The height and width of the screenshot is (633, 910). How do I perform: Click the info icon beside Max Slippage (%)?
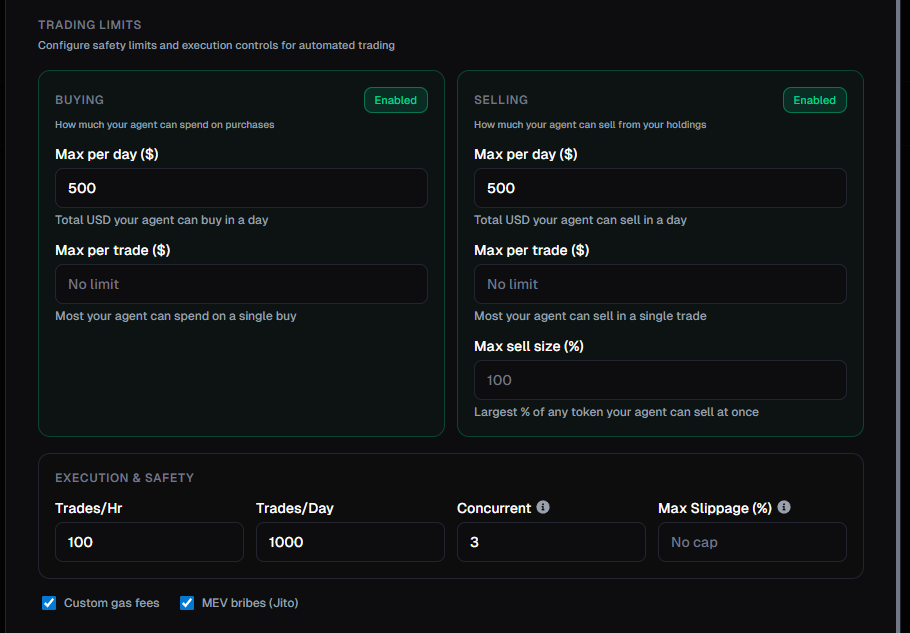tap(784, 507)
